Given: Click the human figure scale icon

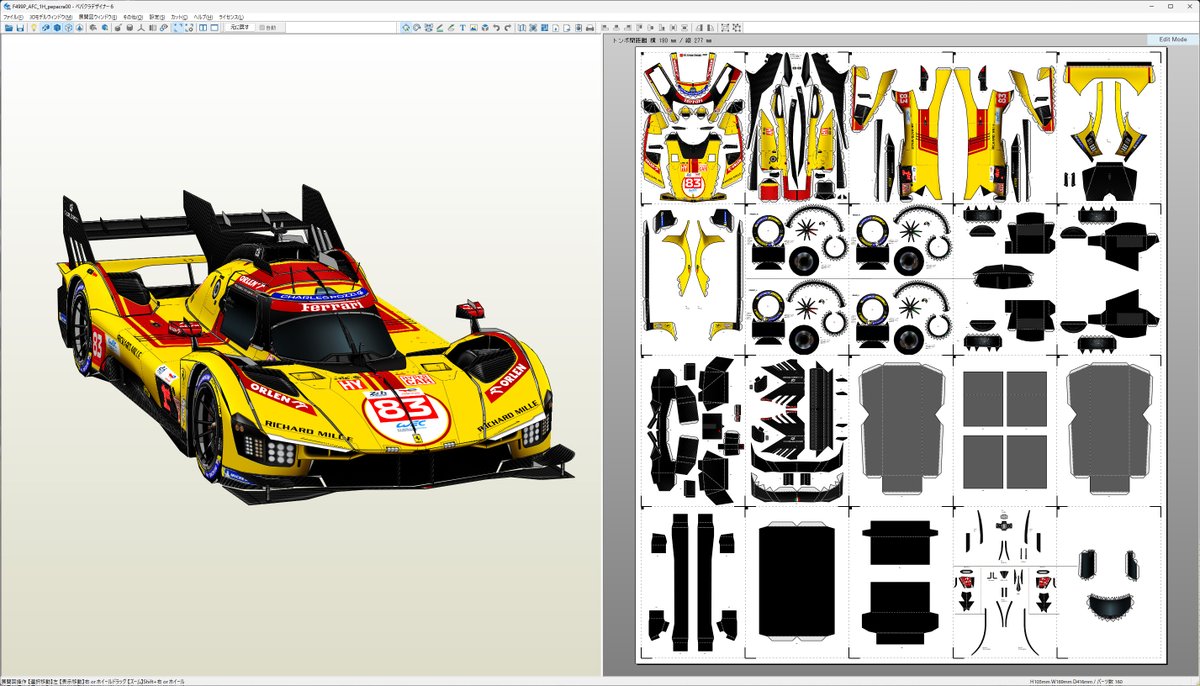Looking at the screenshot, I should point(141,28).
